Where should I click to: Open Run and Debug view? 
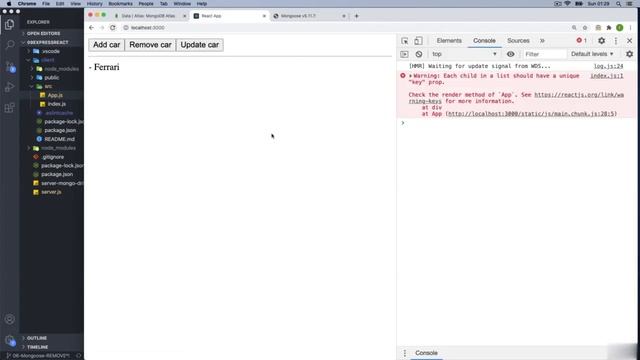coord(10,87)
